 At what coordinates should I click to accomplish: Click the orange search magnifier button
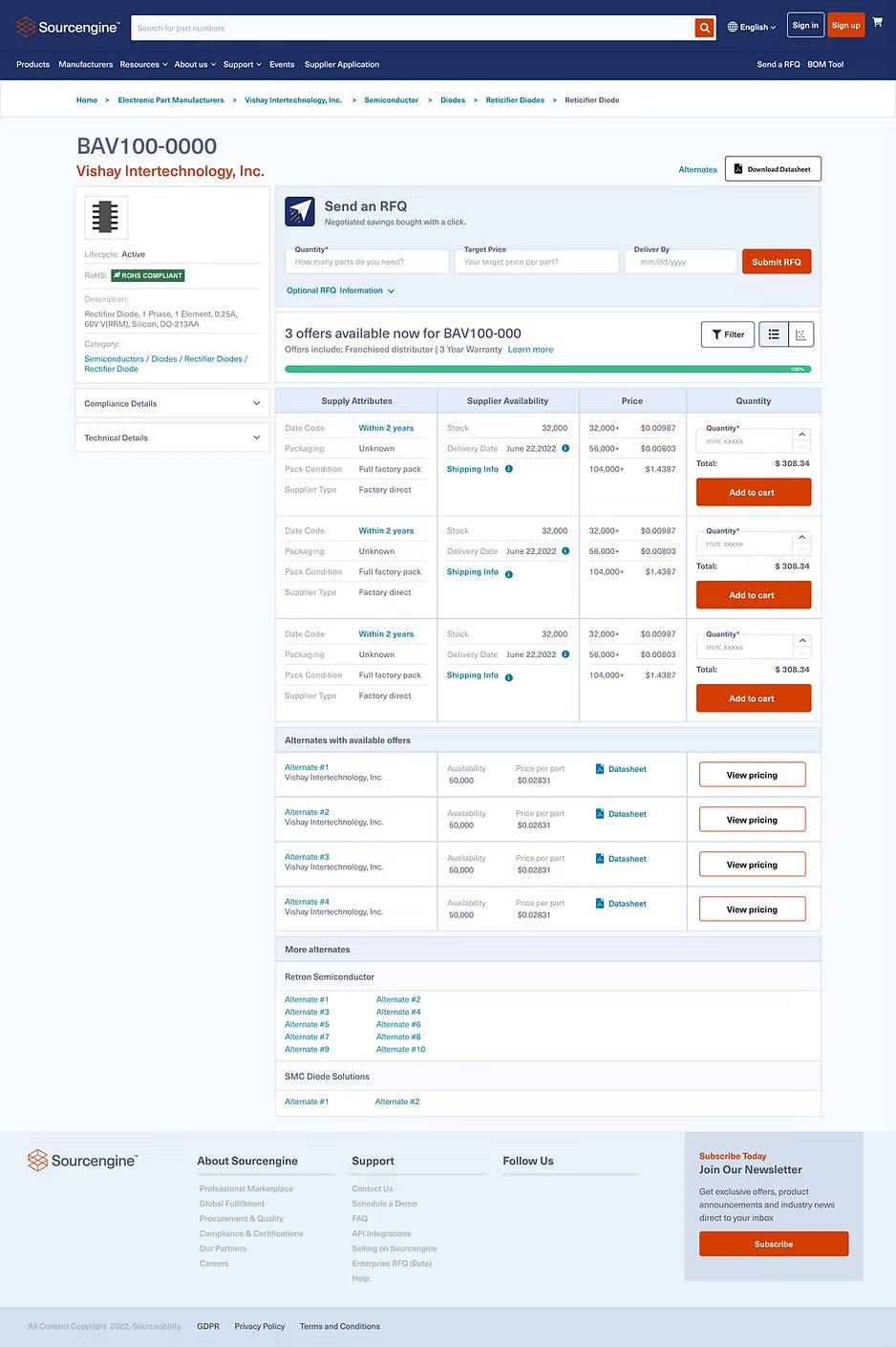(704, 28)
